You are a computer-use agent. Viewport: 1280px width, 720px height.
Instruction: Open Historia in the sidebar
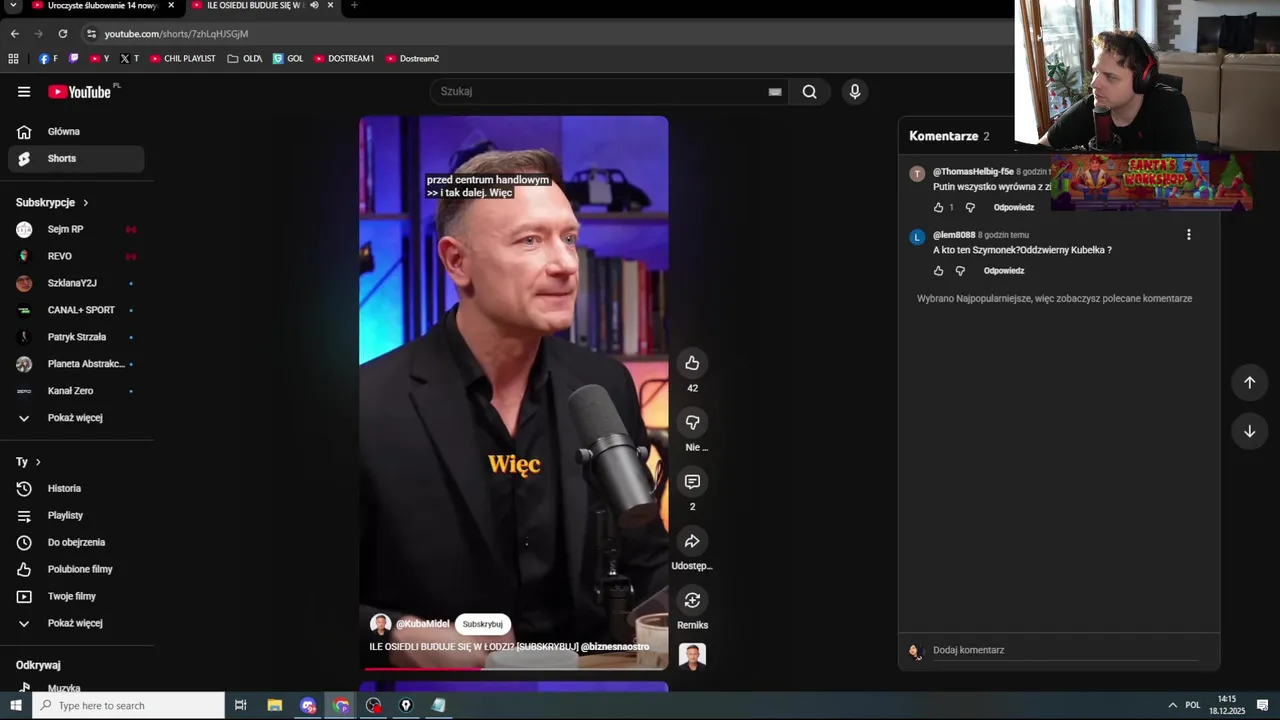tap(76, 489)
